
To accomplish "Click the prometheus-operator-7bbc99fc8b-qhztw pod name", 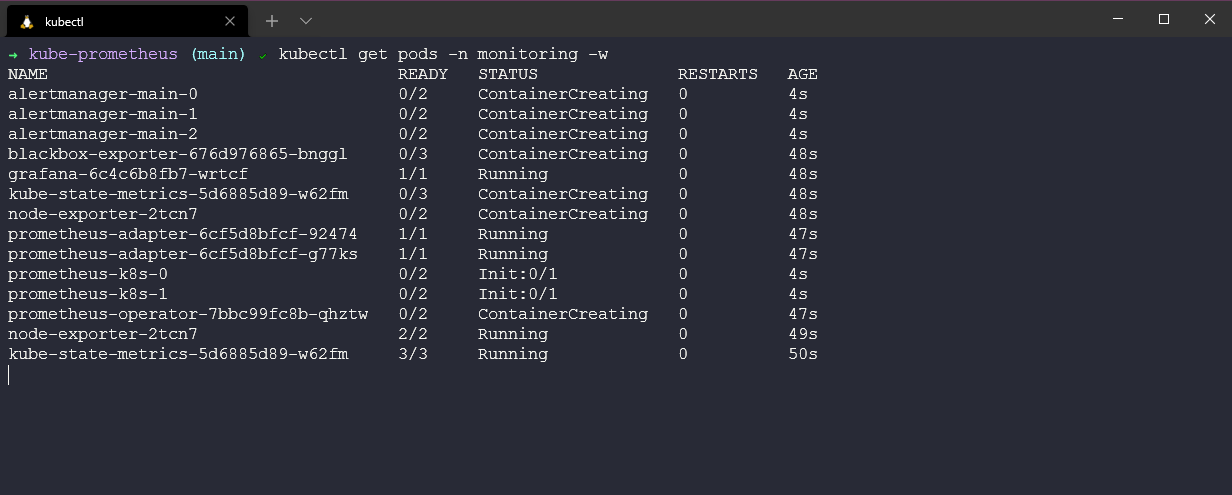I will click(188, 314).
